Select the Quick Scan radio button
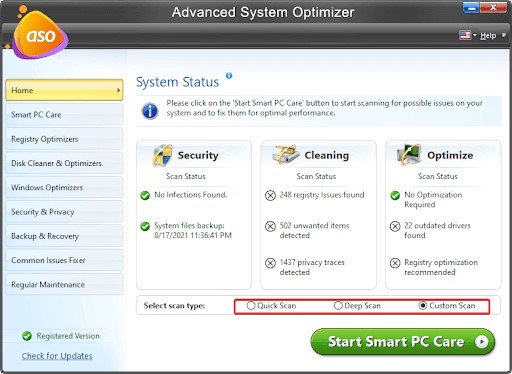512x374 pixels. 251,305
